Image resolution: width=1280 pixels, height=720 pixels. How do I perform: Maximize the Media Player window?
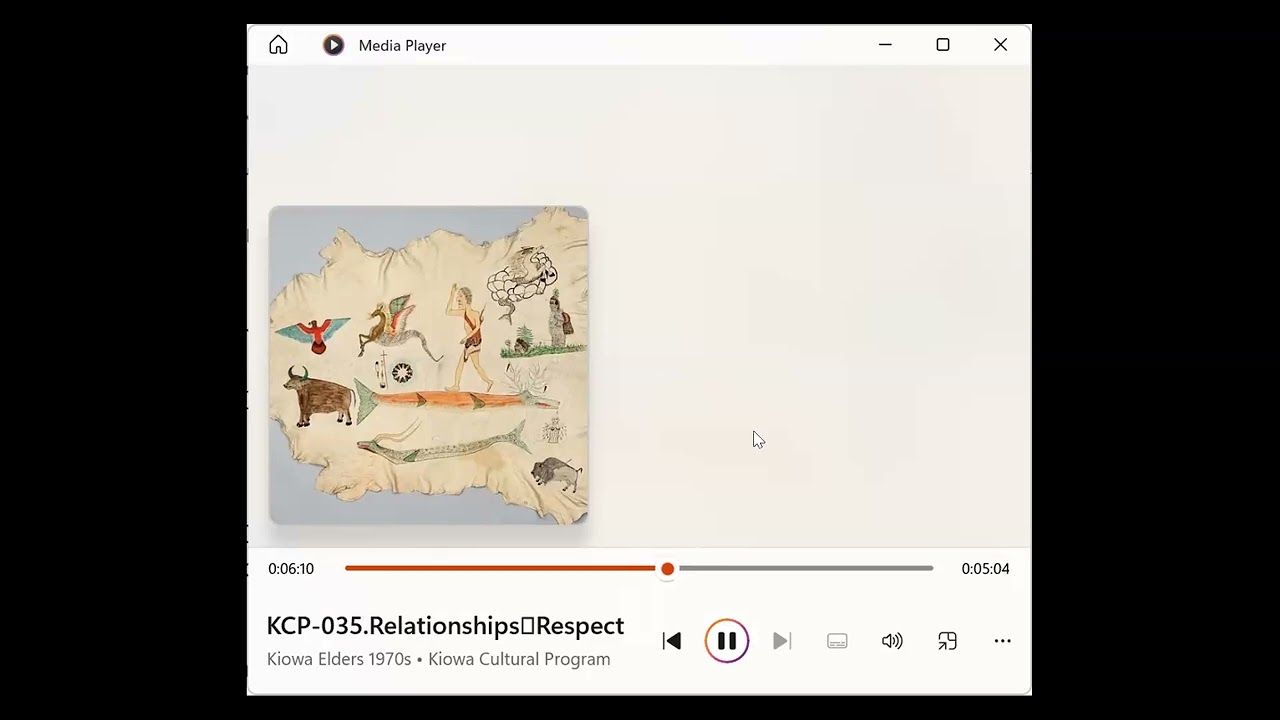(942, 45)
